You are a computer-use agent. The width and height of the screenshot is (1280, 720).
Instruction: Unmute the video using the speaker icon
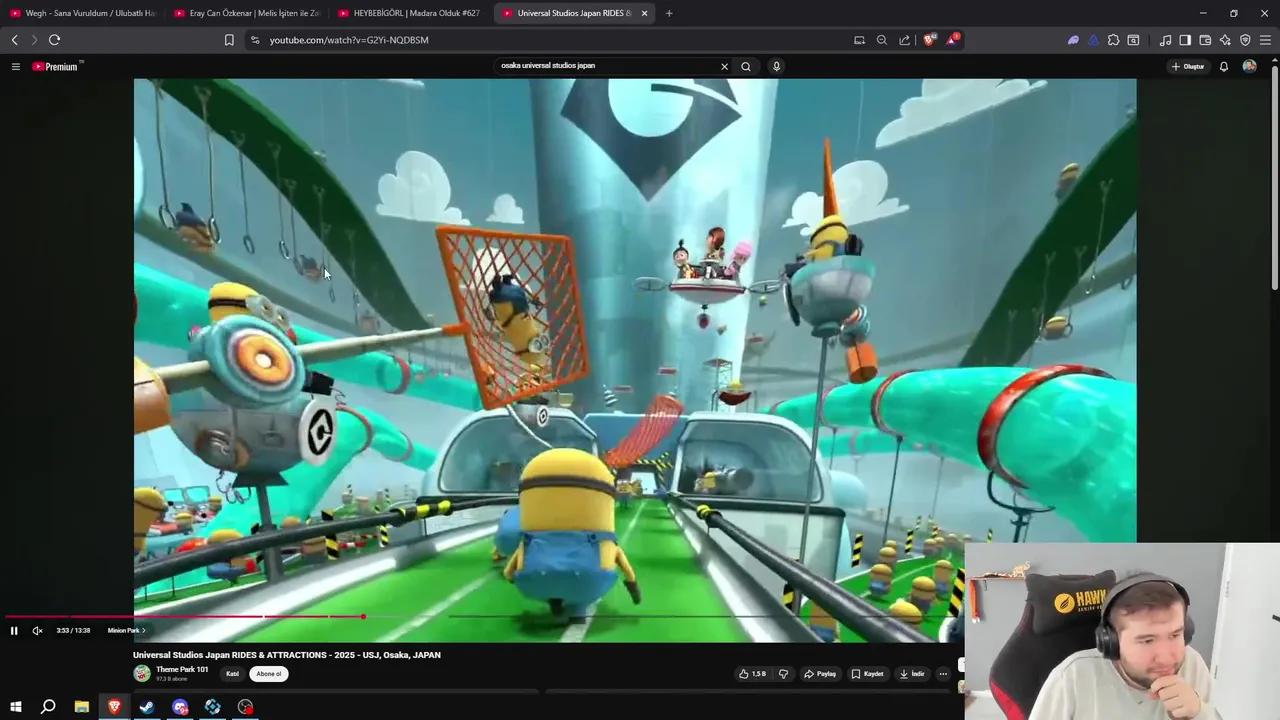click(x=37, y=631)
